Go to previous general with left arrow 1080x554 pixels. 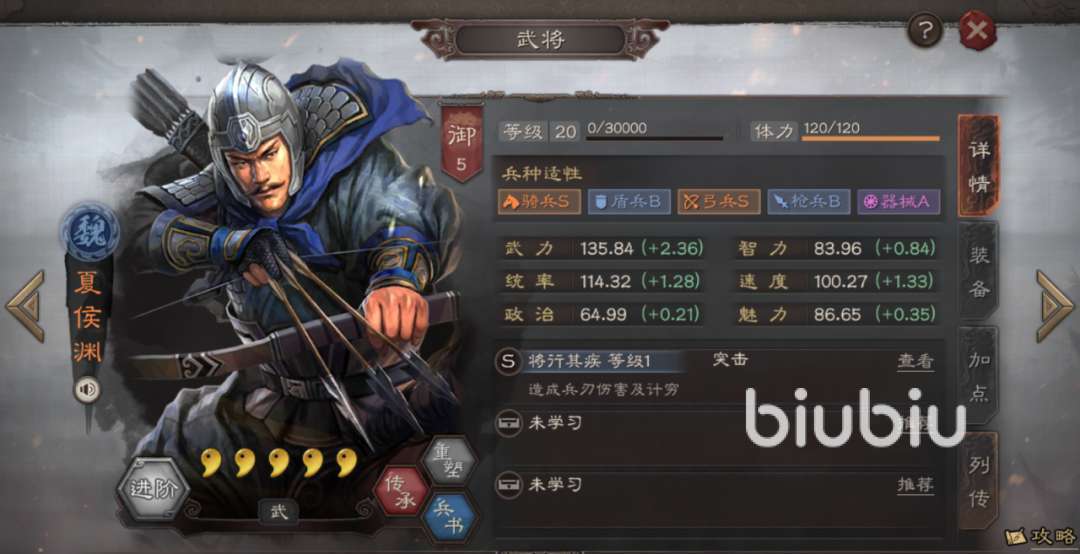coord(25,305)
